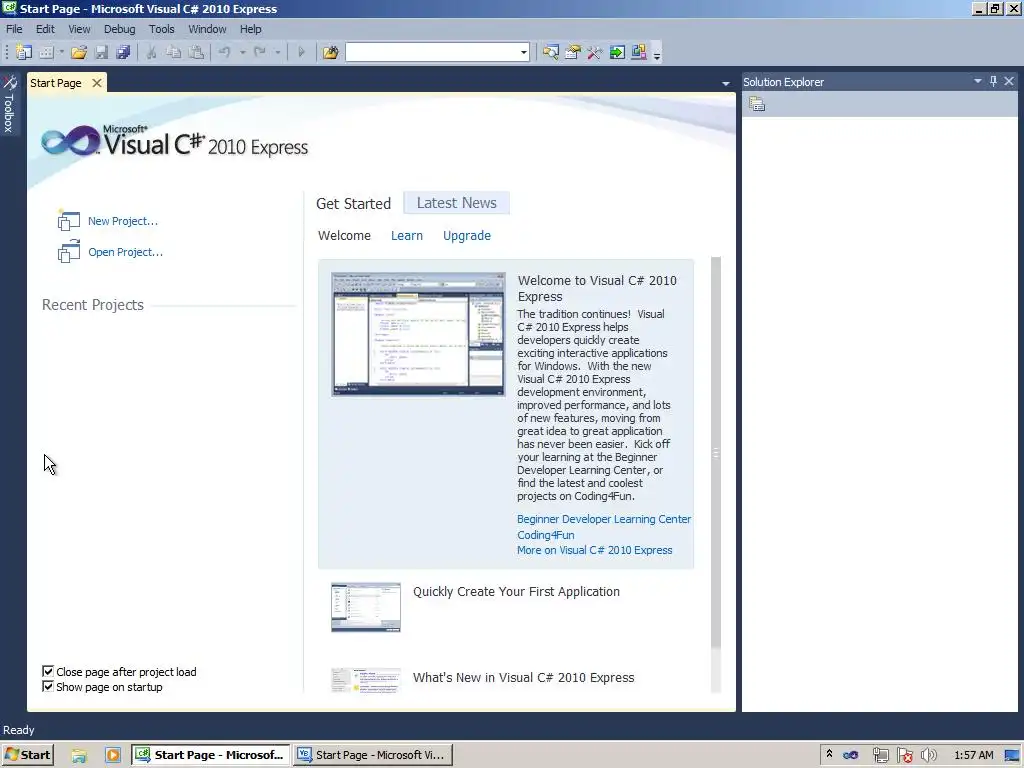
Task: Click the Extension Manager toolbar icon
Action: click(639, 52)
